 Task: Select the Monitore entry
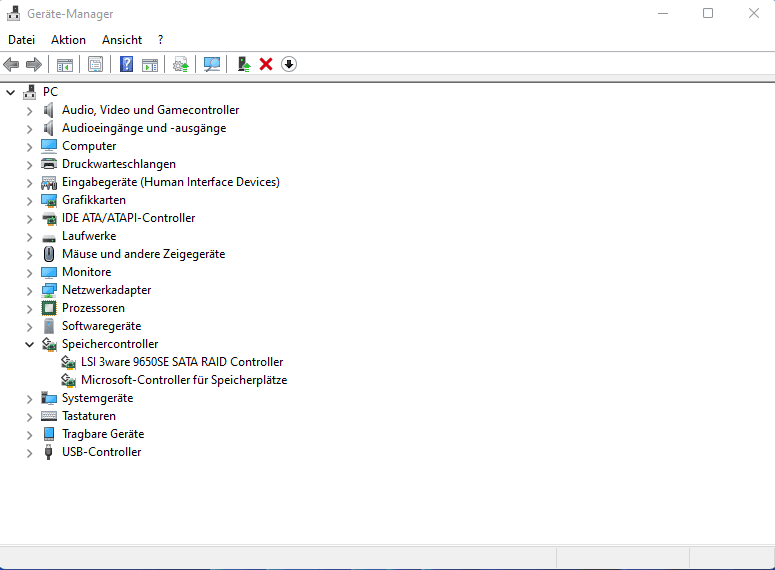86,272
